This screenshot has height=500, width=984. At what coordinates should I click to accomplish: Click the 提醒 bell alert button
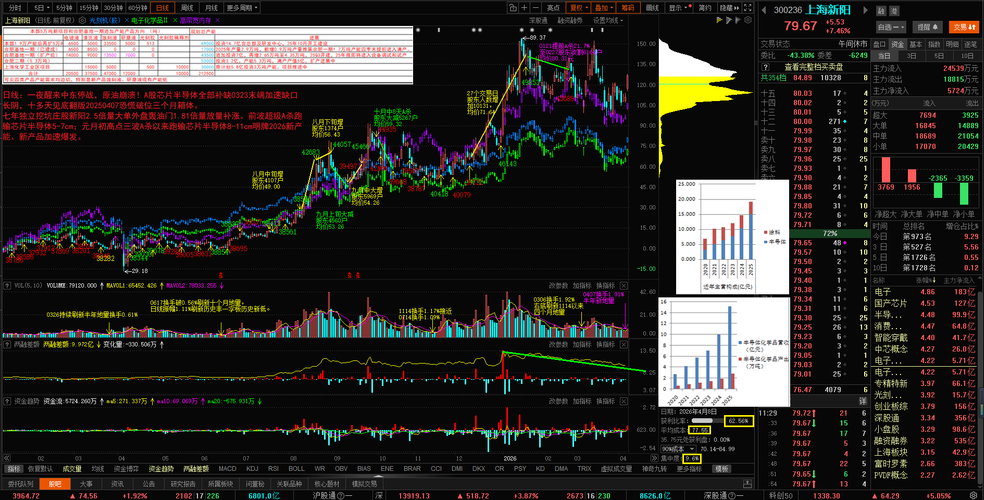[928, 27]
